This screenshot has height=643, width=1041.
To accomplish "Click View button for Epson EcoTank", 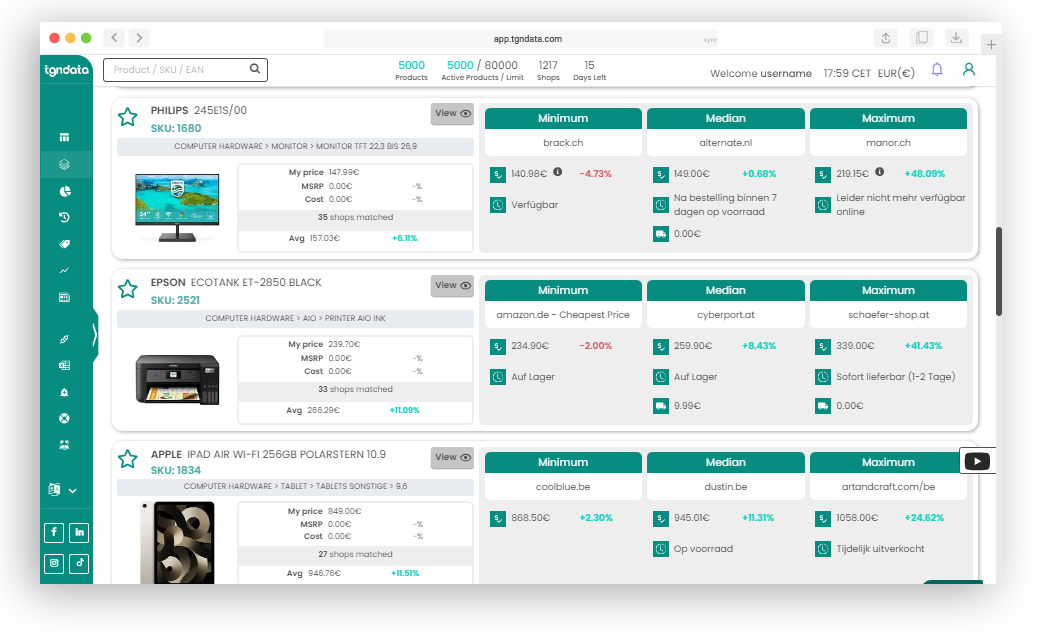I will (x=453, y=285).
